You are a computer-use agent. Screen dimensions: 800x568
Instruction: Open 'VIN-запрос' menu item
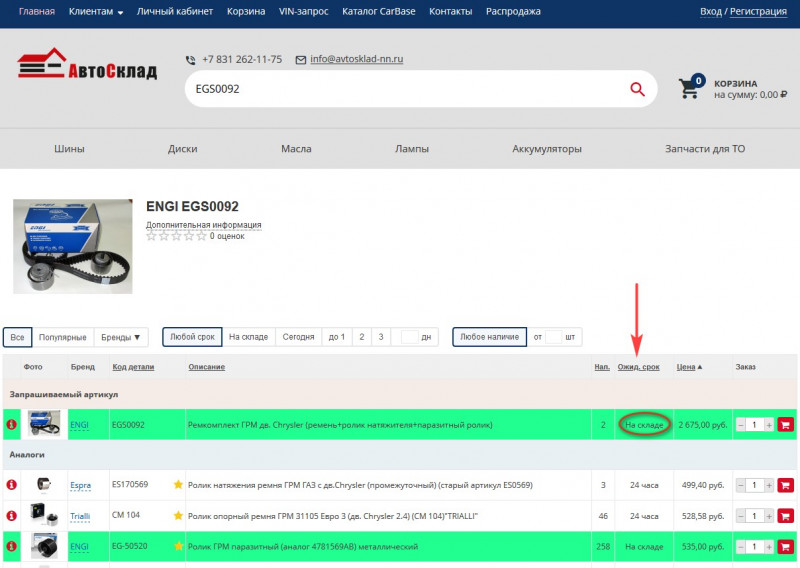[x=304, y=11]
